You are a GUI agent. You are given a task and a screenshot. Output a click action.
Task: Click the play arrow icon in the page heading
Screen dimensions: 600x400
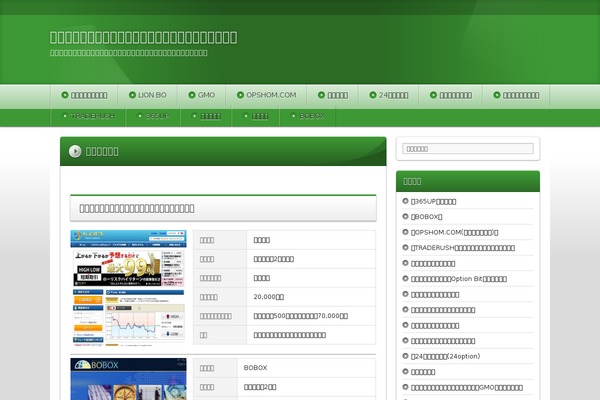coord(75,151)
